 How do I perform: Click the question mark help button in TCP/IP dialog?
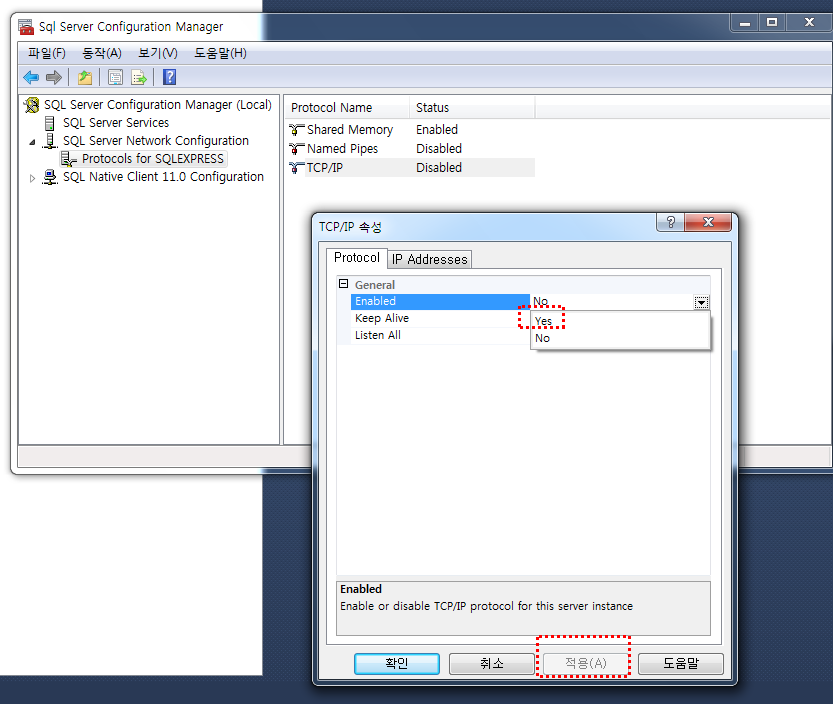tap(671, 222)
